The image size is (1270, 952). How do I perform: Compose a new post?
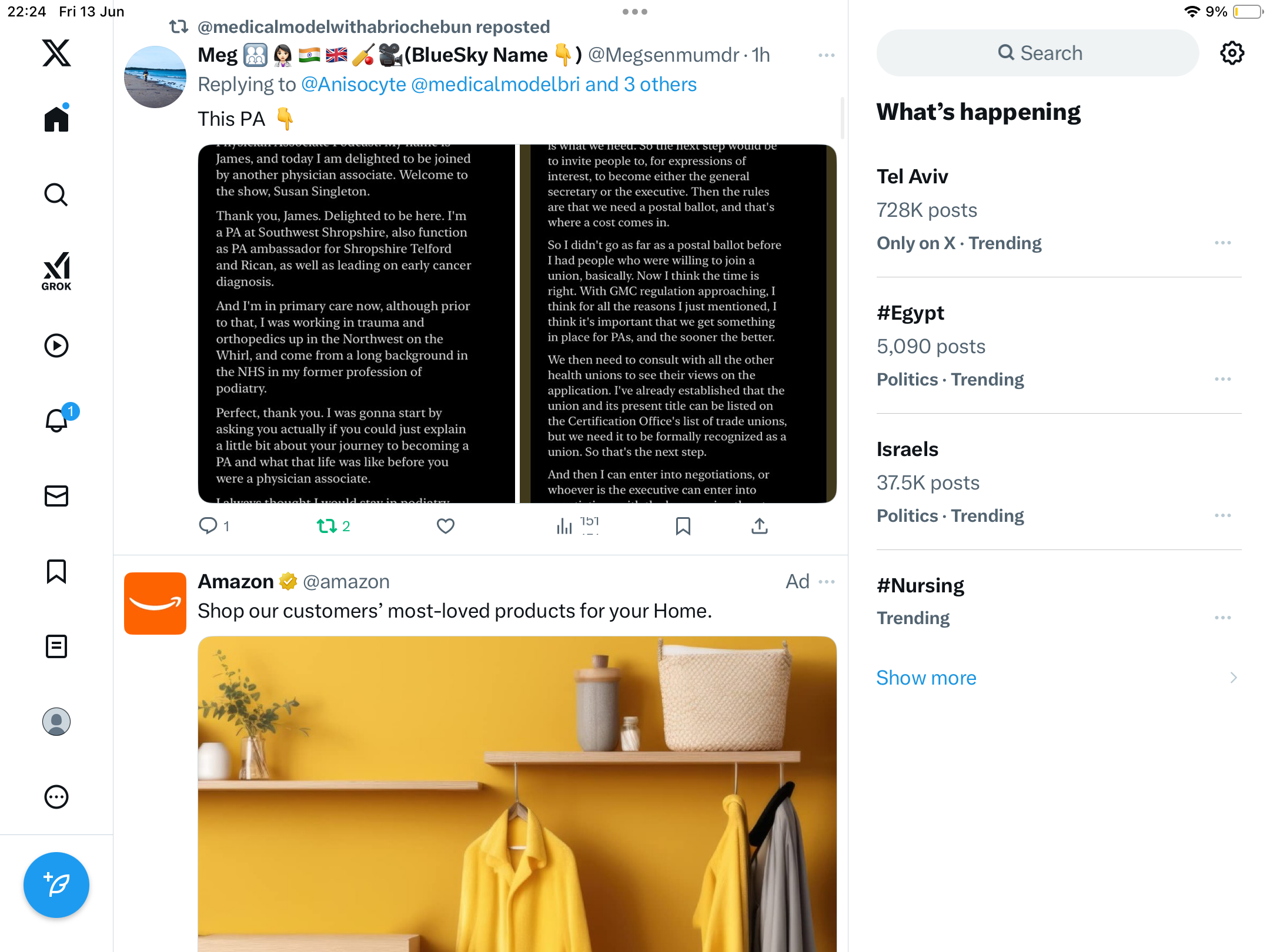(56, 885)
